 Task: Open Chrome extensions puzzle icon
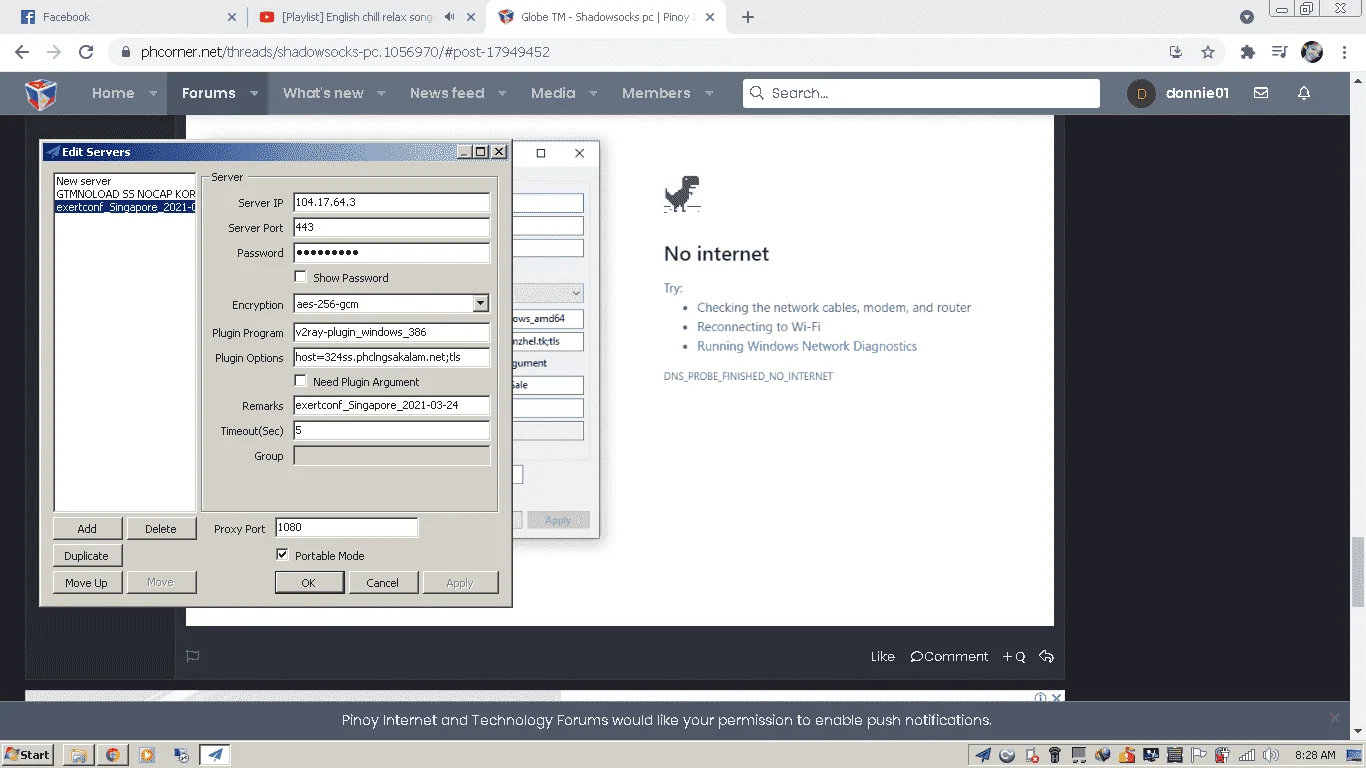click(1247, 52)
